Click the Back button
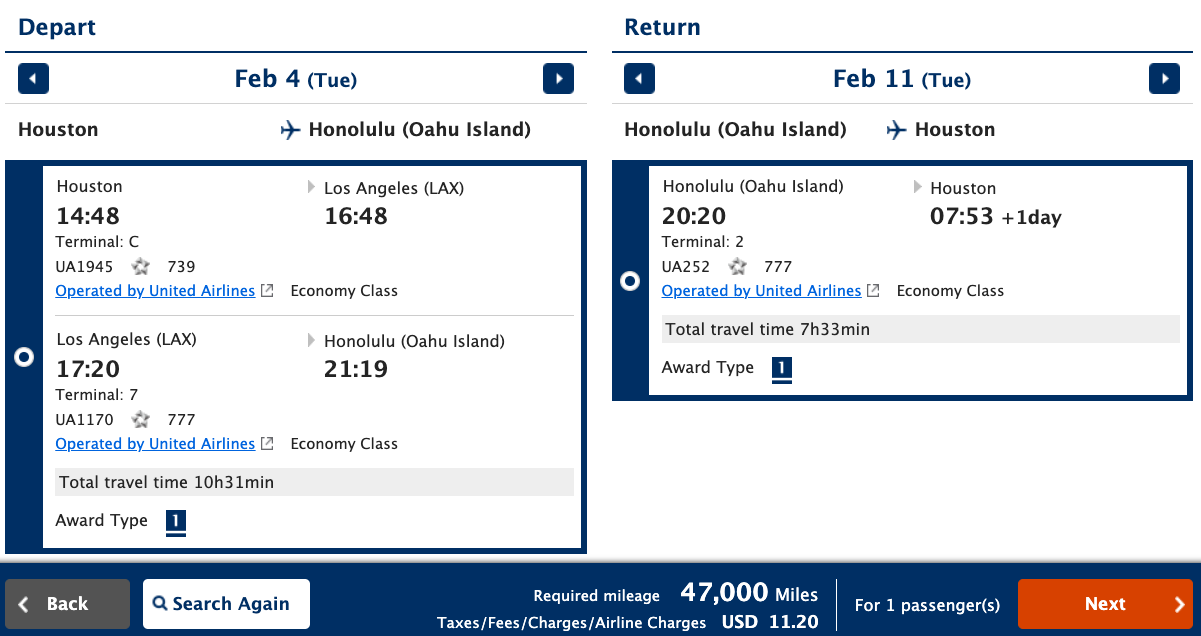This screenshot has width=1201, height=636. pyautogui.click(x=67, y=604)
